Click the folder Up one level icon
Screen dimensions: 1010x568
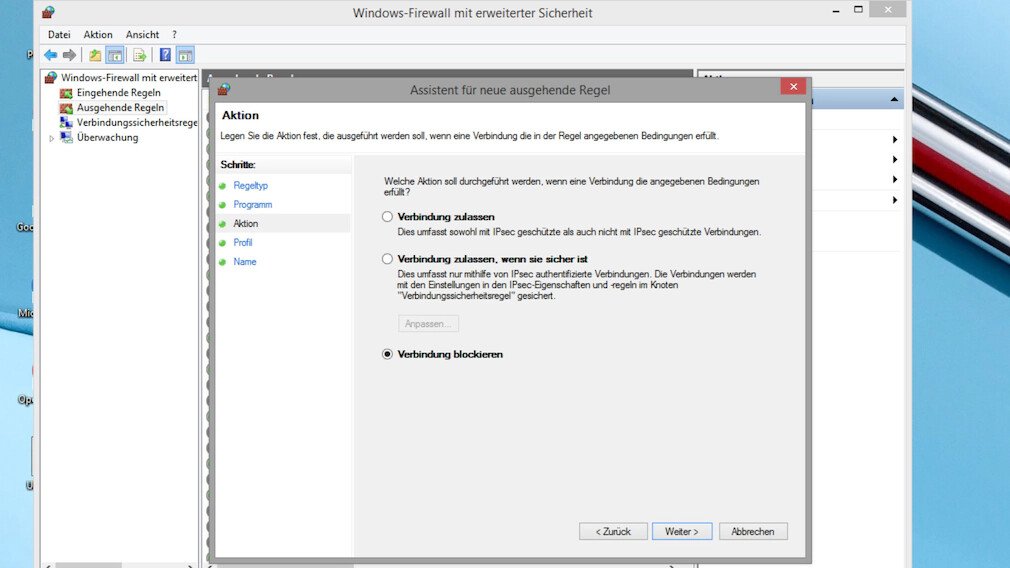[95, 55]
